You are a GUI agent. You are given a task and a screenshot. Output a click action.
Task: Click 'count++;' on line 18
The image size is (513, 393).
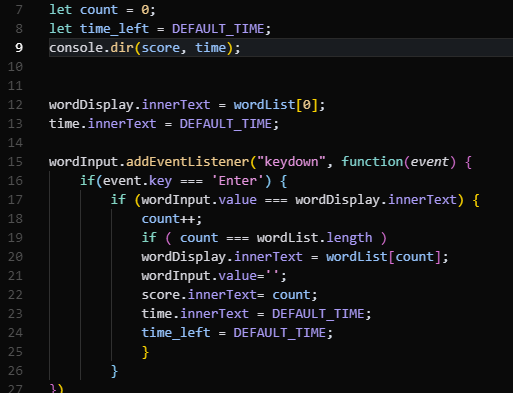(172, 219)
